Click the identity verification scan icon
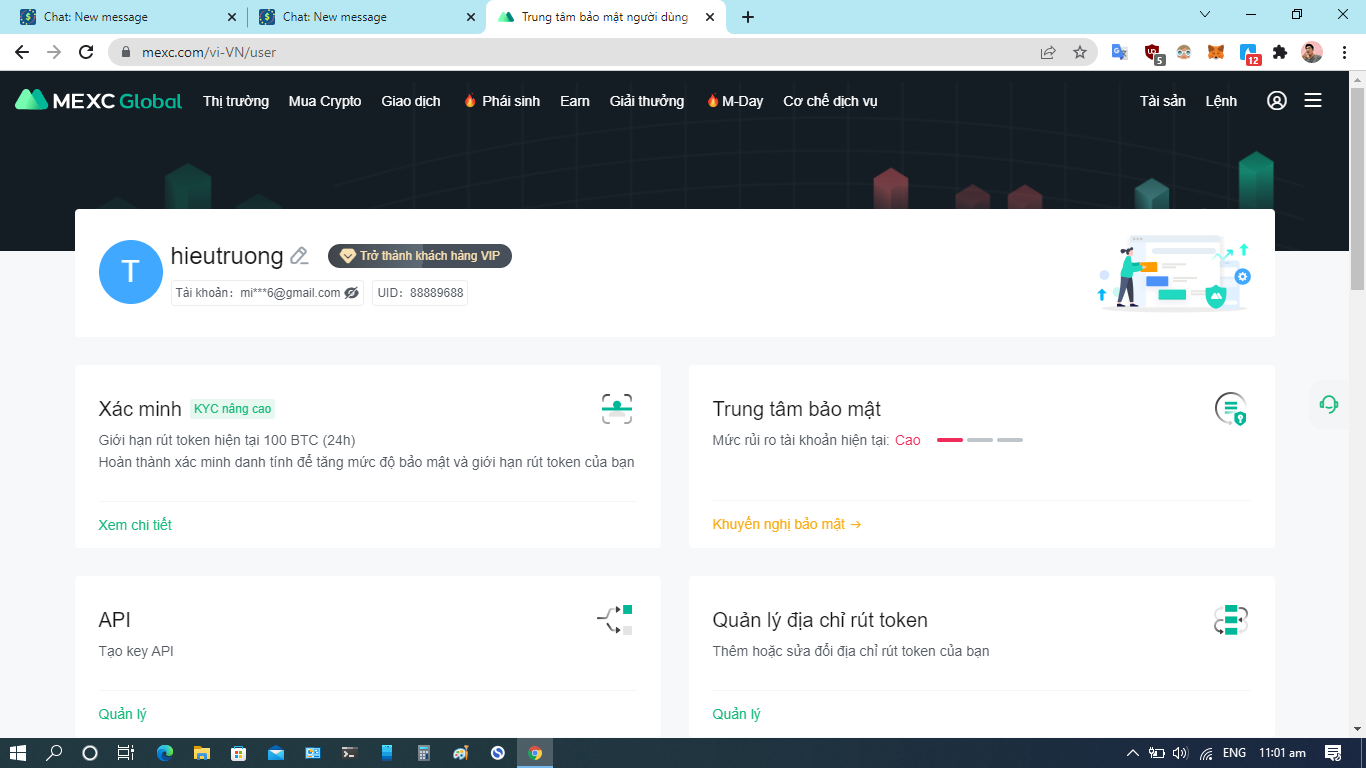This screenshot has width=1366, height=768. pos(617,408)
